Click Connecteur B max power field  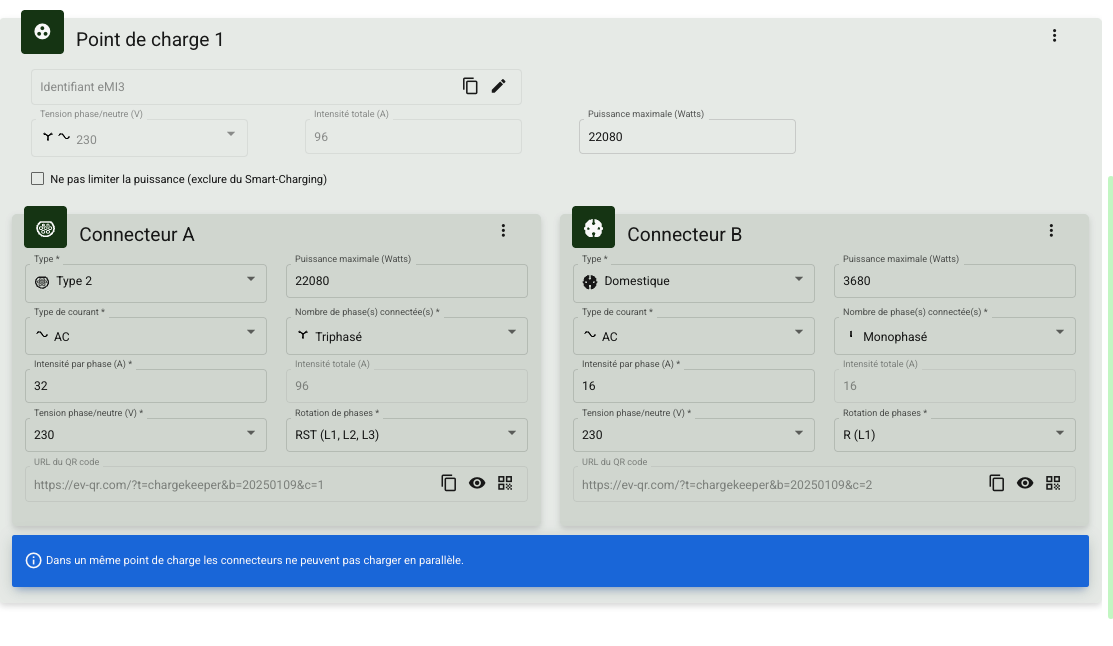tap(954, 282)
